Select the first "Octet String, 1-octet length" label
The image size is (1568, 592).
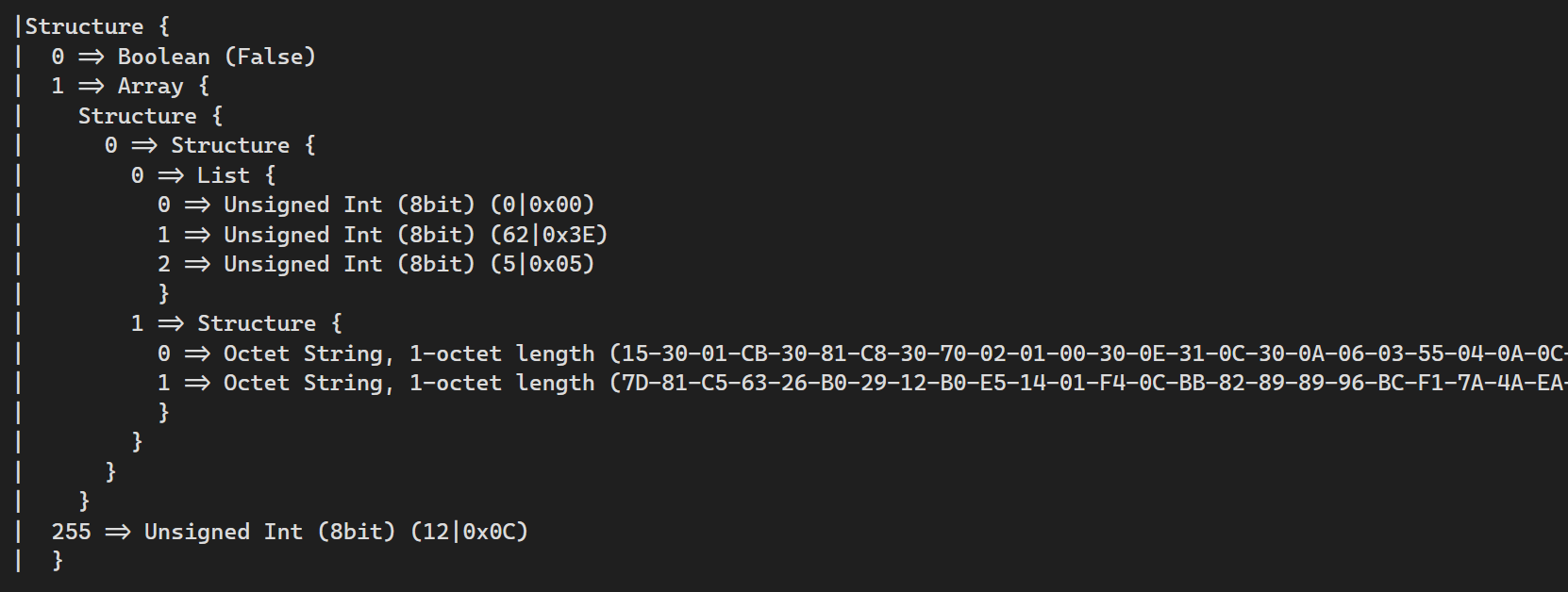409,354
